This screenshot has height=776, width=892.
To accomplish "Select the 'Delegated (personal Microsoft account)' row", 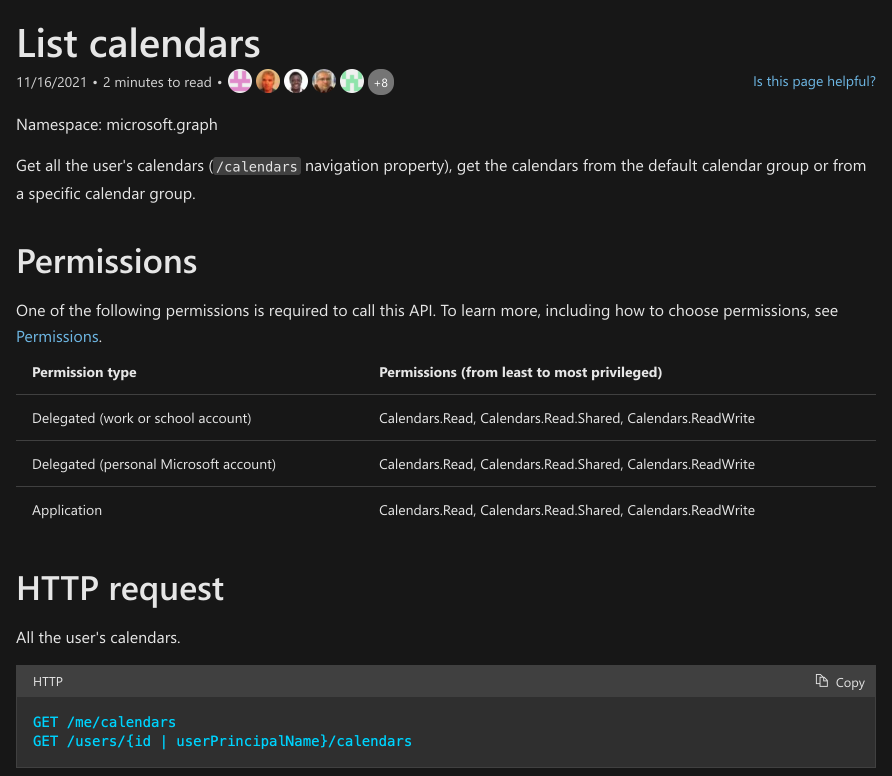I will coord(154,464).
